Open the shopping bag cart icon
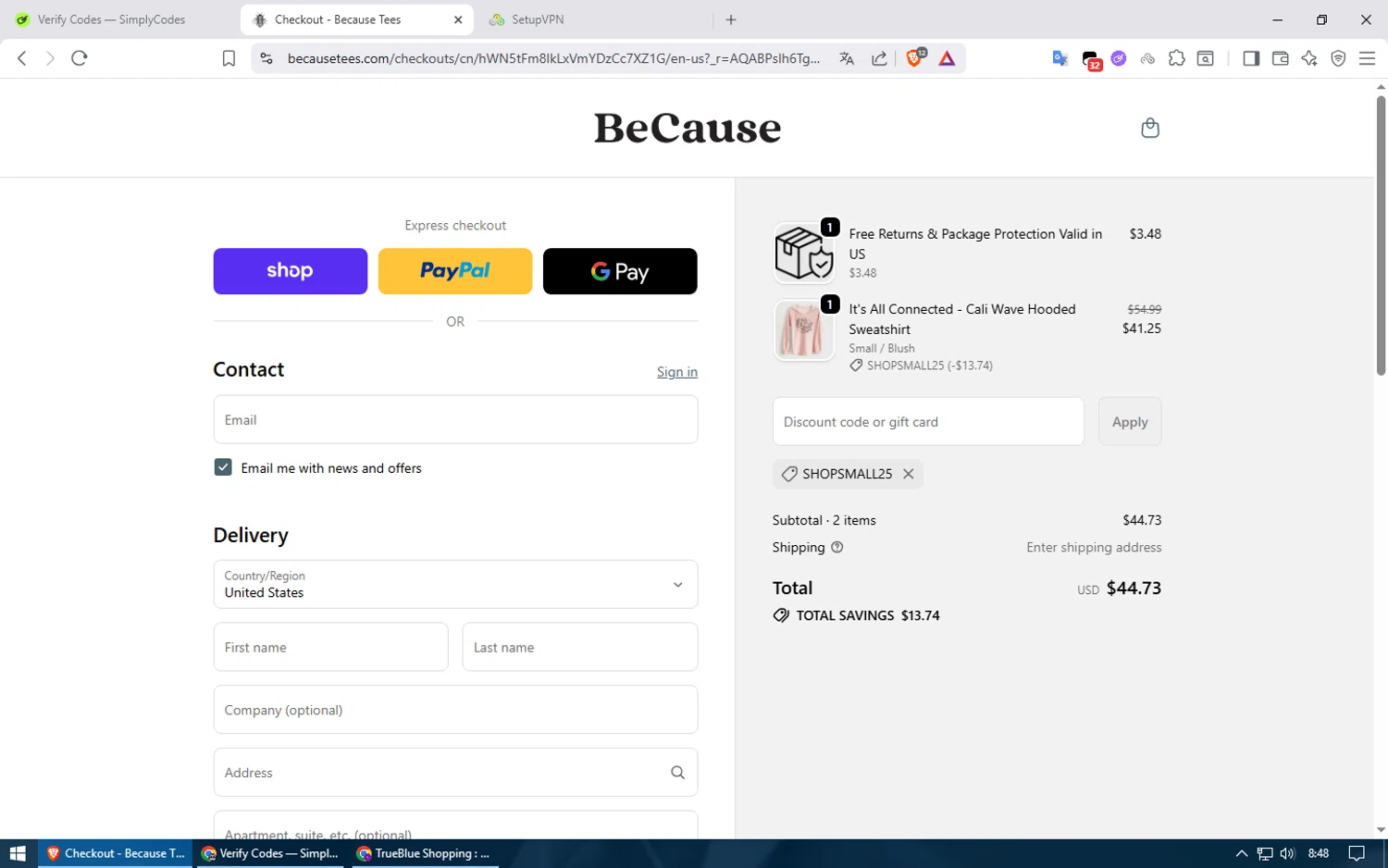The height and width of the screenshot is (868, 1388). [x=1150, y=128]
